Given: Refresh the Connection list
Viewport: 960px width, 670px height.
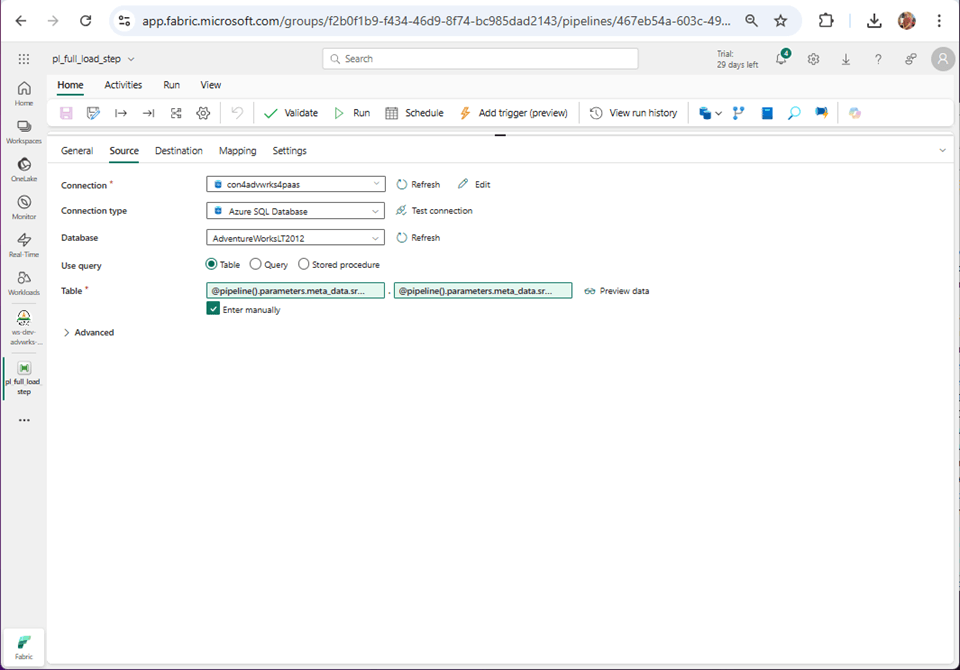Looking at the screenshot, I should (418, 184).
